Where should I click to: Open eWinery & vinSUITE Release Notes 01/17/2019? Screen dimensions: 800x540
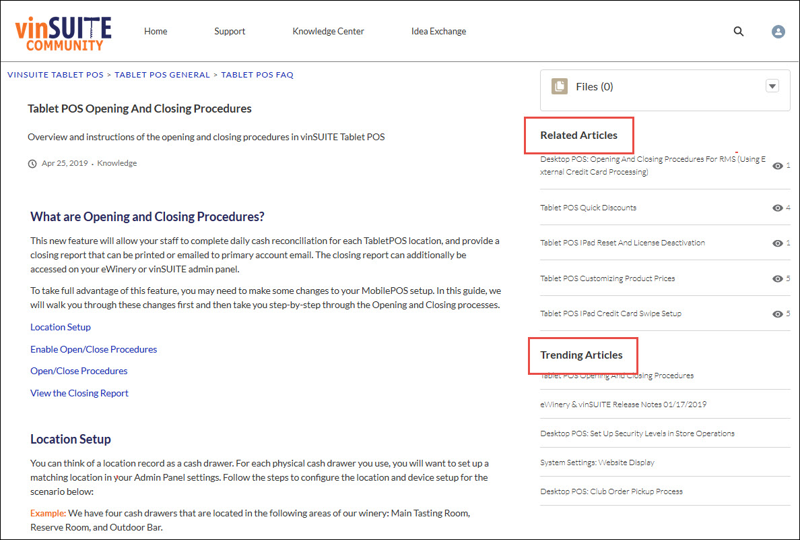(x=623, y=404)
